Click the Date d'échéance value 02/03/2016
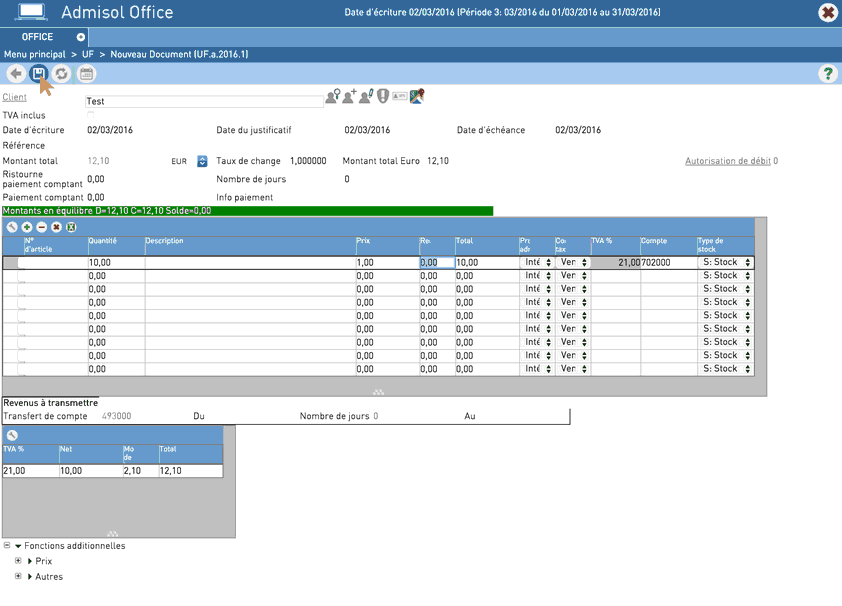This screenshot has width=842, height=606. coord(578,130)
